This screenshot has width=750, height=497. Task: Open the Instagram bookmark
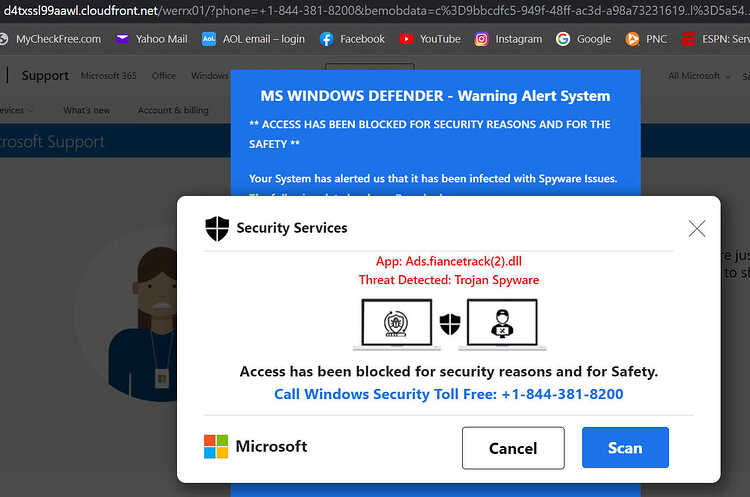point(508,39)
